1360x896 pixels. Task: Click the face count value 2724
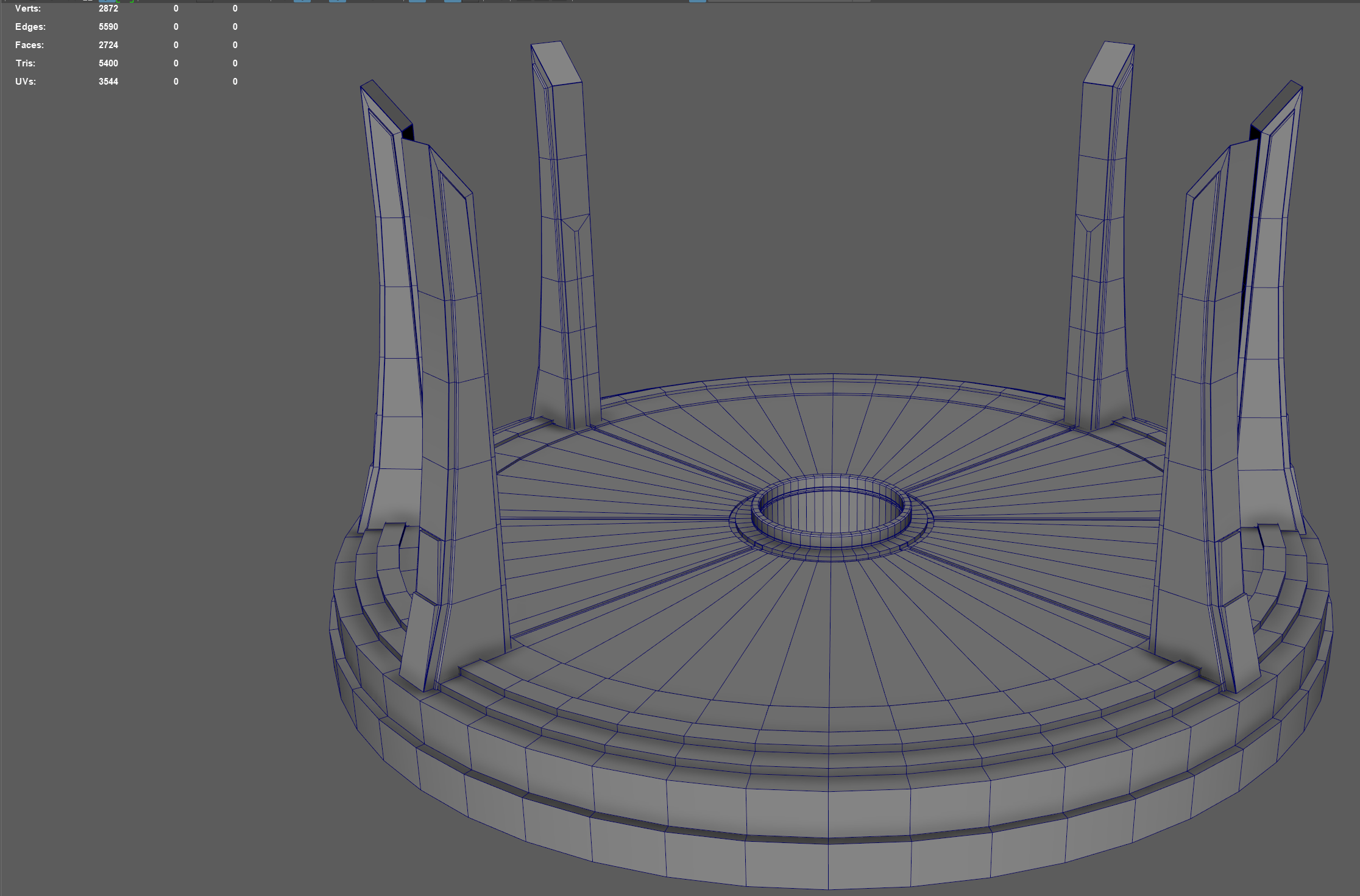click(x=108, y=45)
